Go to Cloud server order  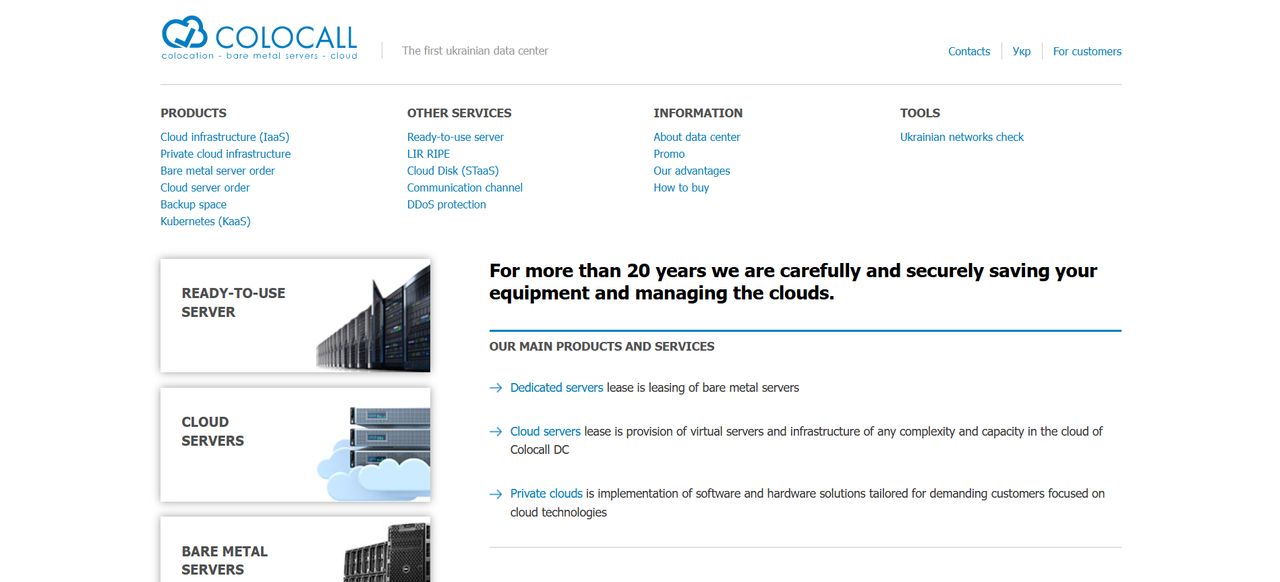pyautogui.click(x=205, y=188)
